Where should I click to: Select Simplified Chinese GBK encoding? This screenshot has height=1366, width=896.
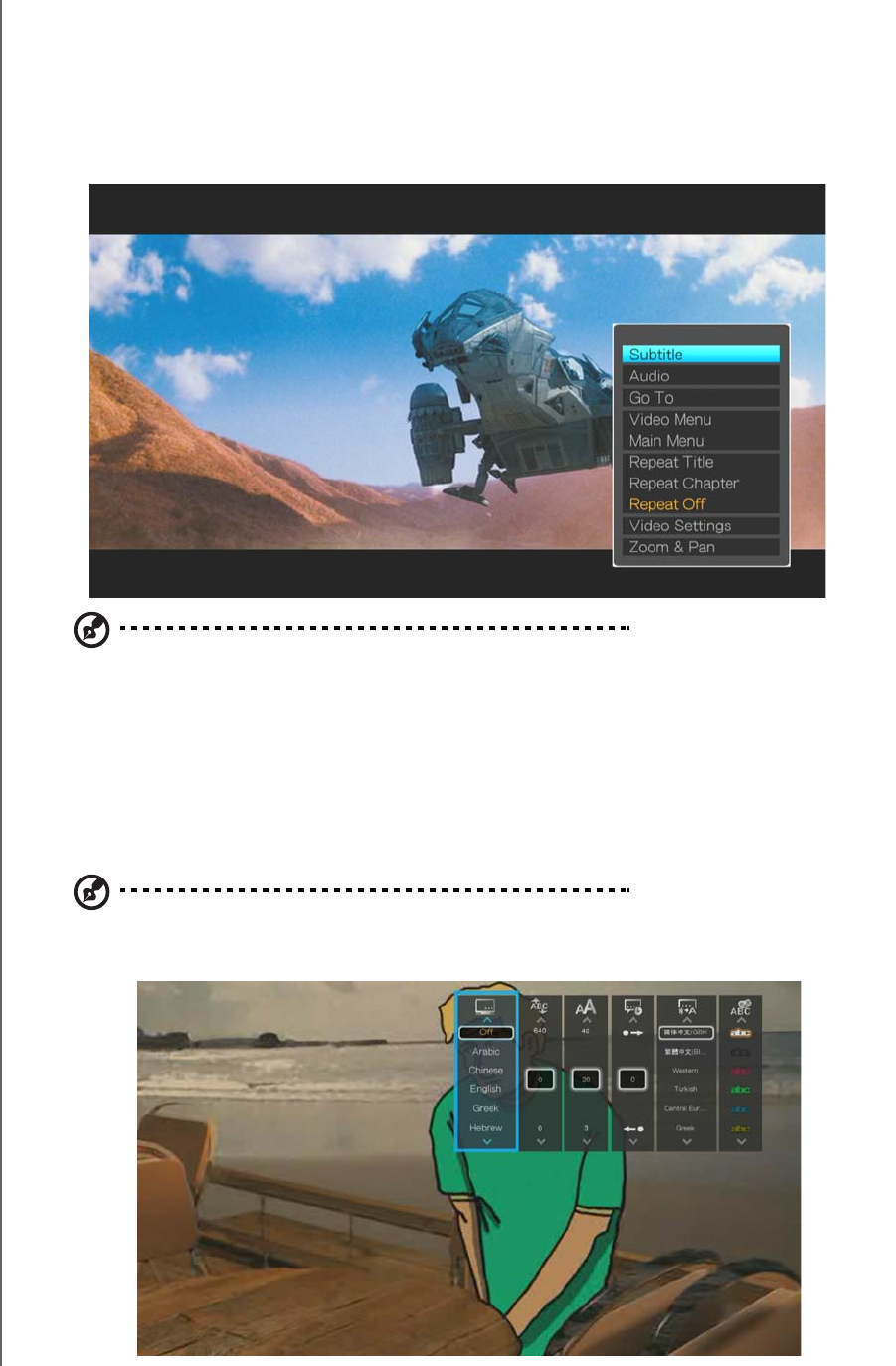click(x=686, y=1032)
